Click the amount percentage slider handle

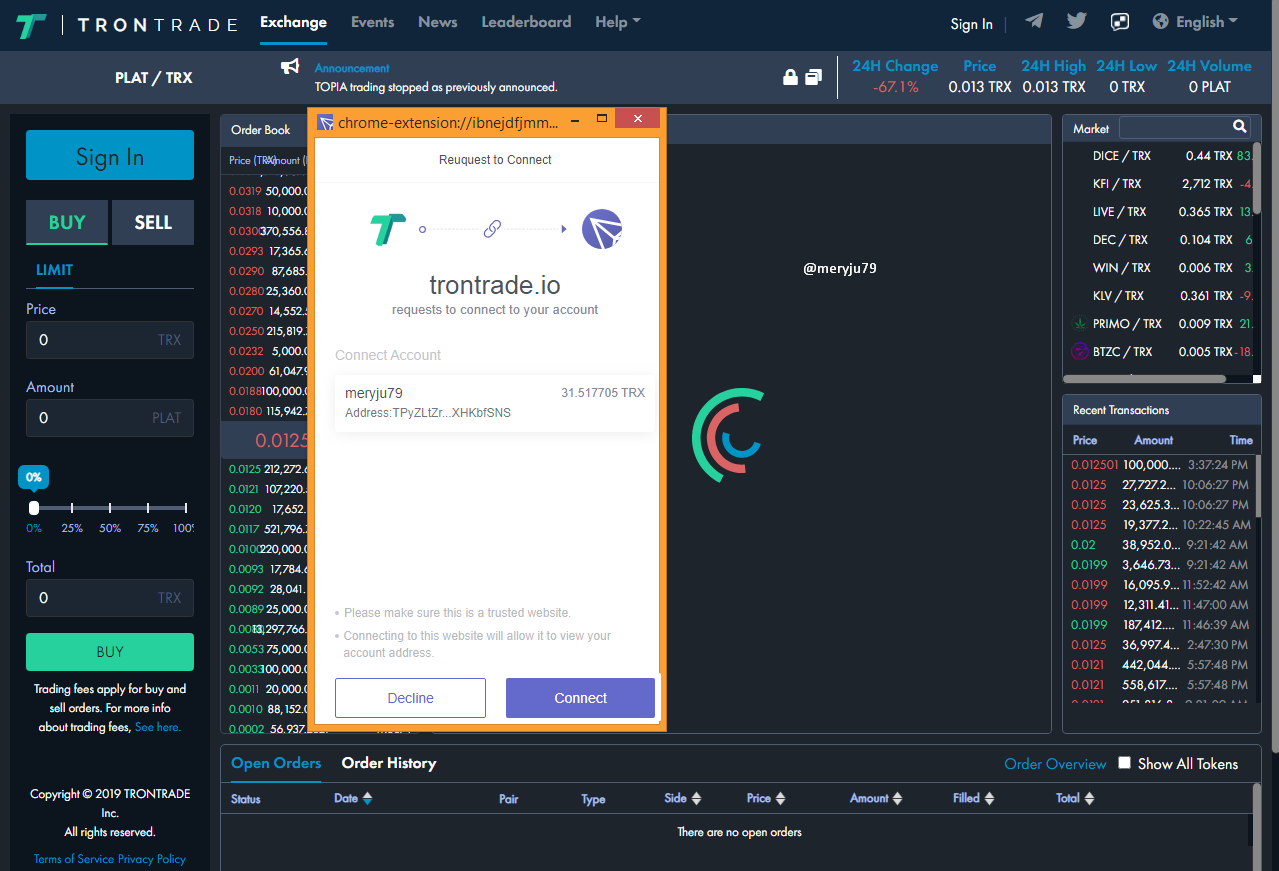tap(34, 508)
